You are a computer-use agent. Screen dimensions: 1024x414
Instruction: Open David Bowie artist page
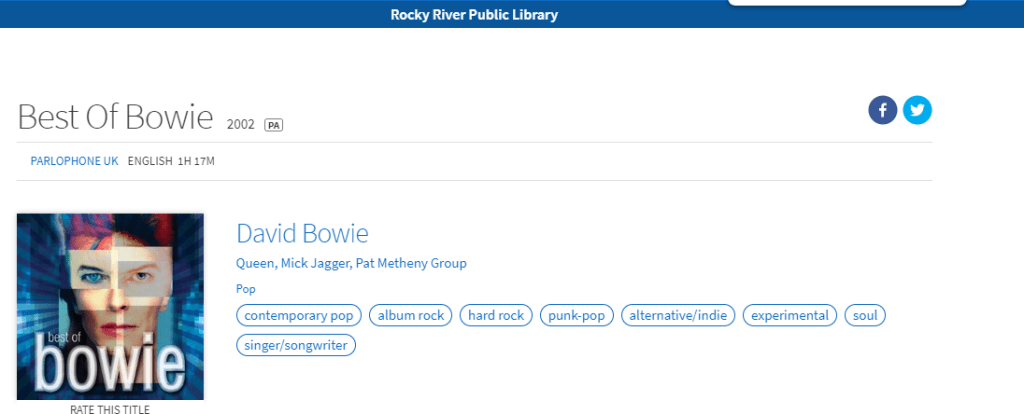302,234
